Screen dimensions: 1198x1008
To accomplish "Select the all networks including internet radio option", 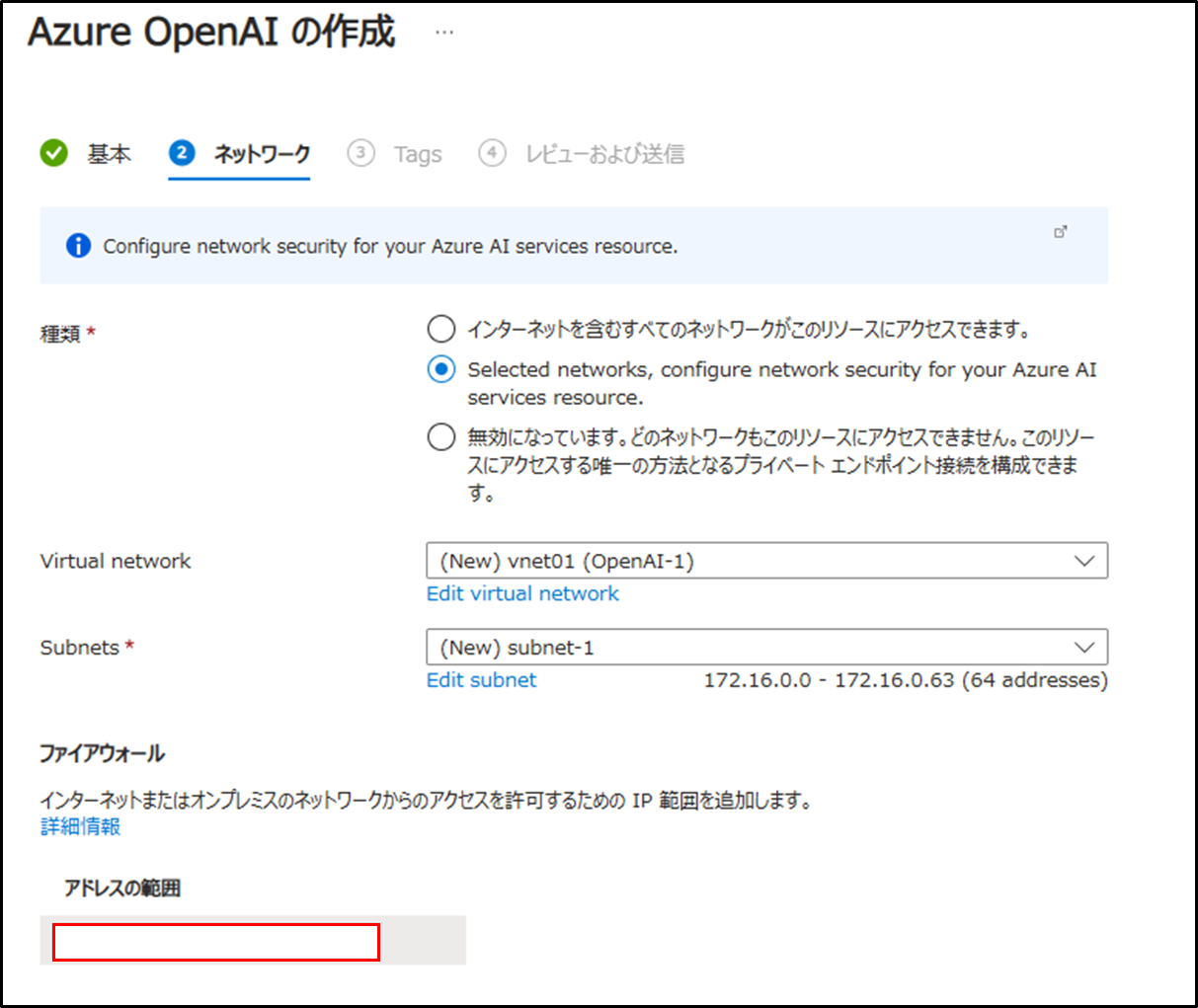I will (441, 329).
